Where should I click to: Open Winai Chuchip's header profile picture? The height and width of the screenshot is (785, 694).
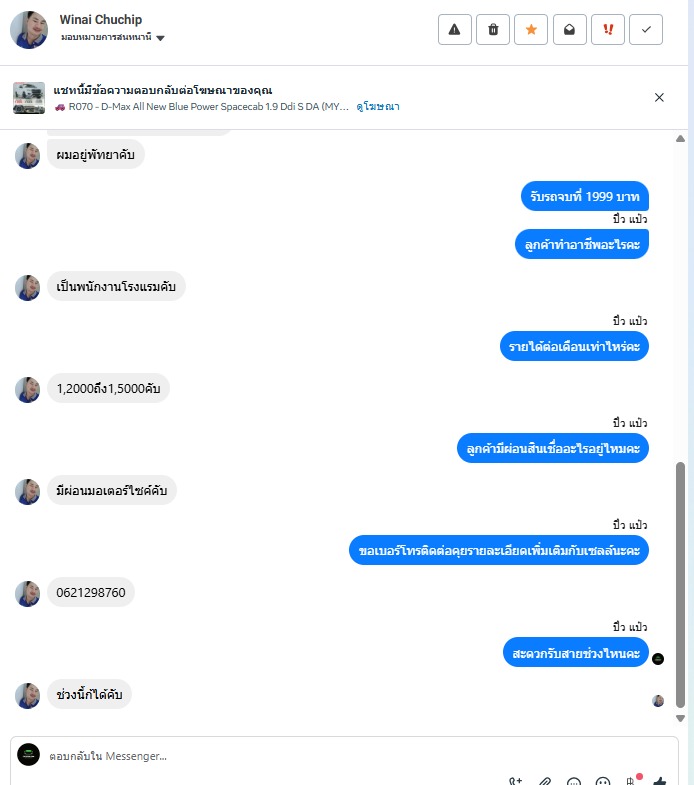click(29, 30)
